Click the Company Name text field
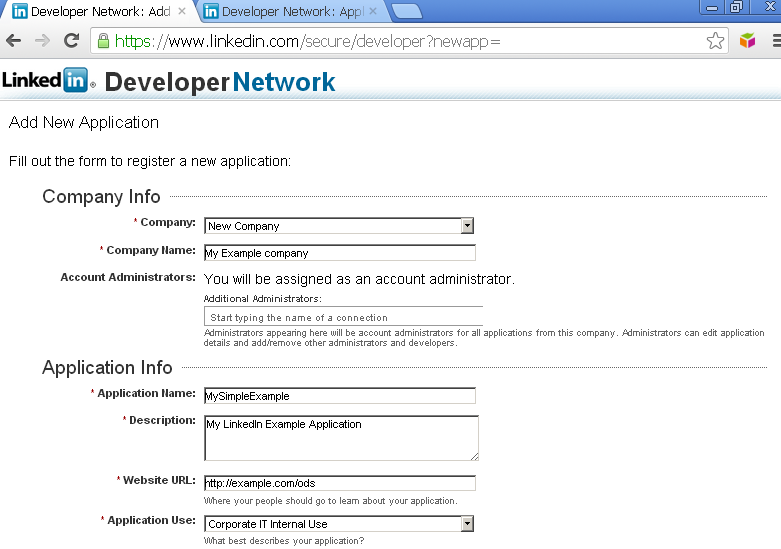The width and height of the screenshot is (781, 549). click(339, 253)
